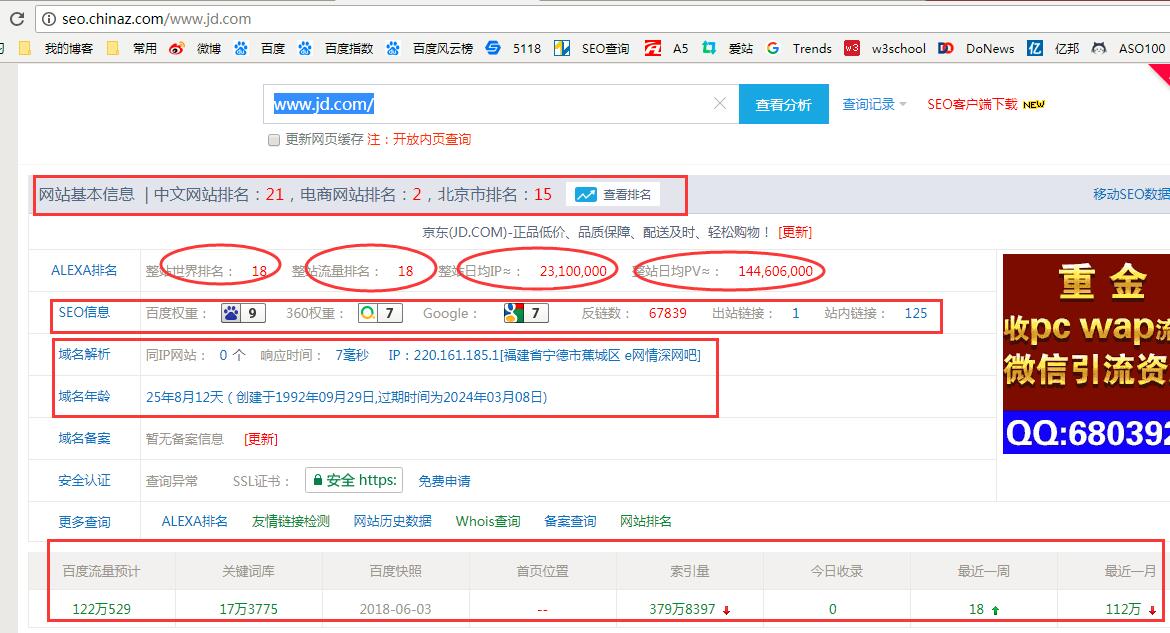Open 友情链接检测 under 更多查询
The height and width of the screenshot is (633, 1170).
(x=290, y=521)
